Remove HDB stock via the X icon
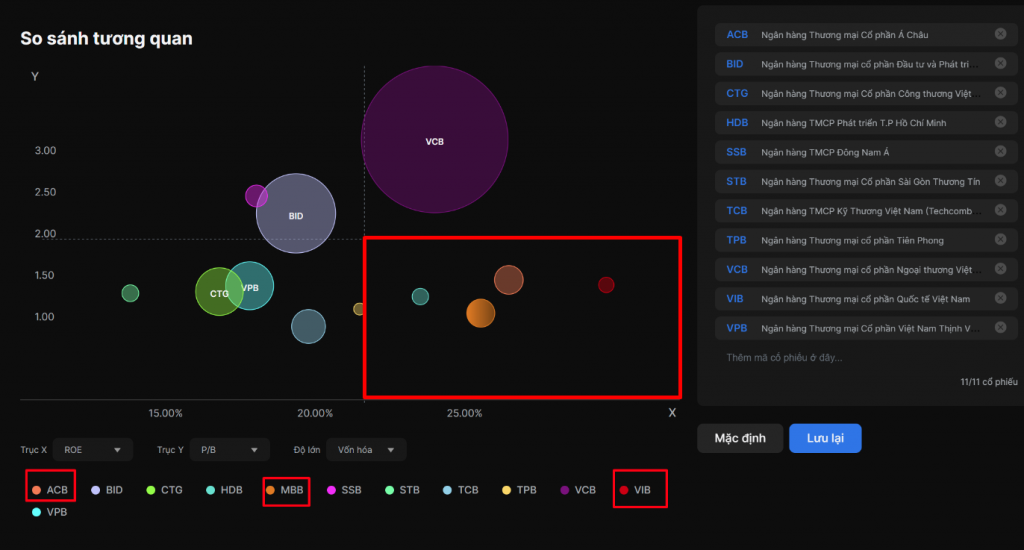The height and width of the screenshot is (550, 1024). click(x=1000, y=123)
